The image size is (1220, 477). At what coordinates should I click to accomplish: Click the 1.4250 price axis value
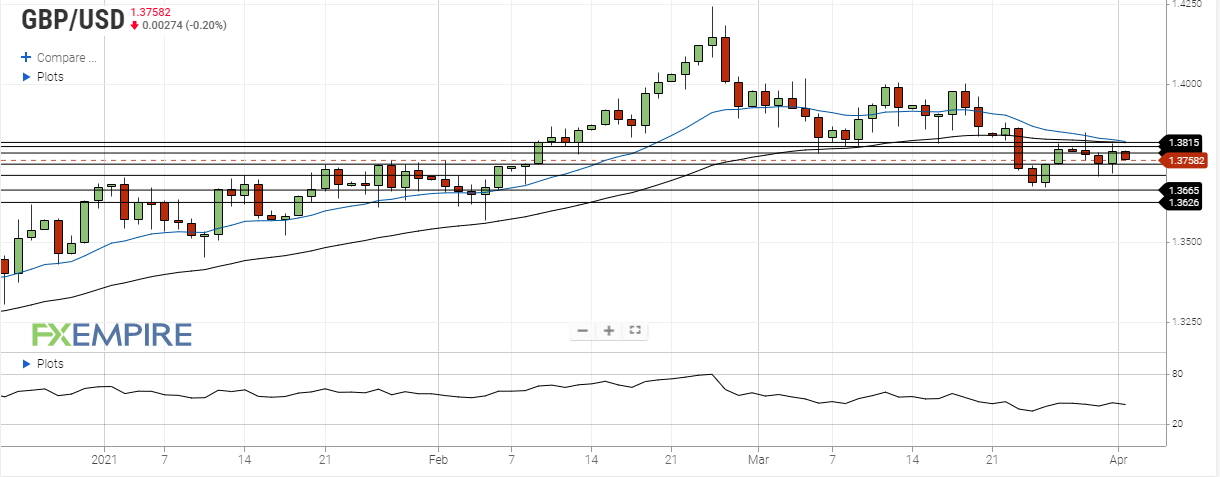point(1186,5)
